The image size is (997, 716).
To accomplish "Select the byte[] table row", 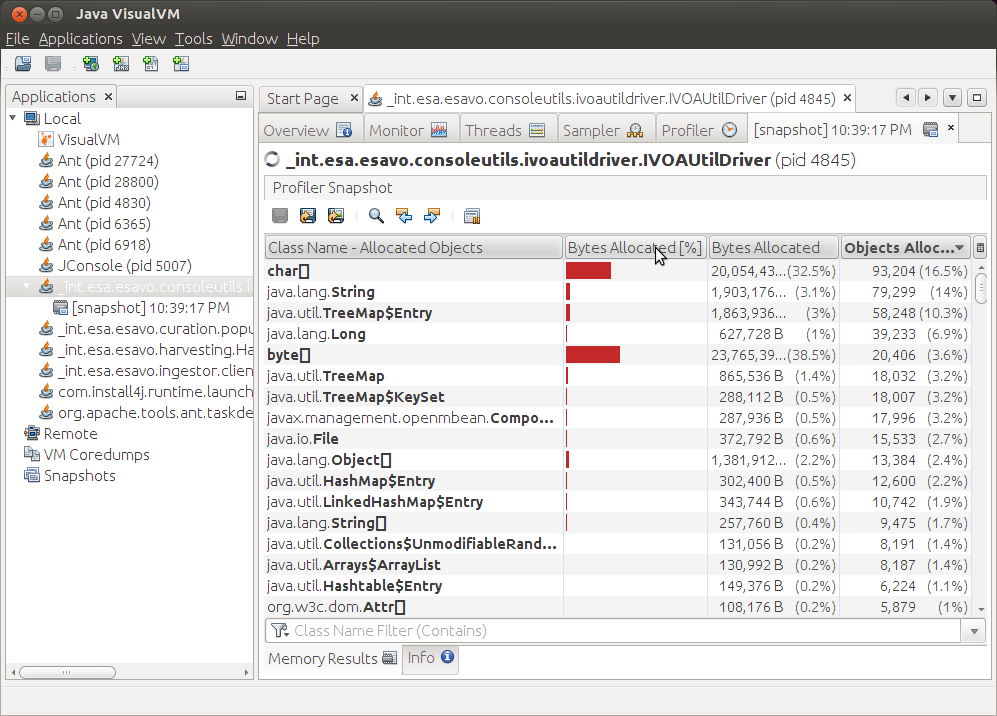I will 617,355.
